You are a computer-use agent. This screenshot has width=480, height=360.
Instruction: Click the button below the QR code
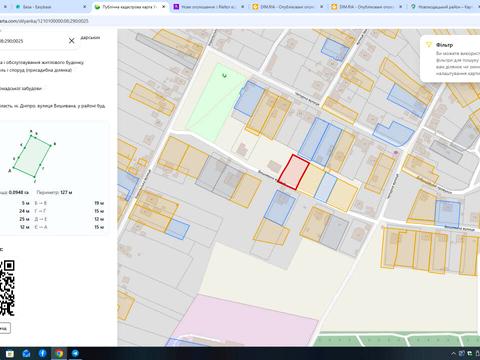[x=5, y=328]
